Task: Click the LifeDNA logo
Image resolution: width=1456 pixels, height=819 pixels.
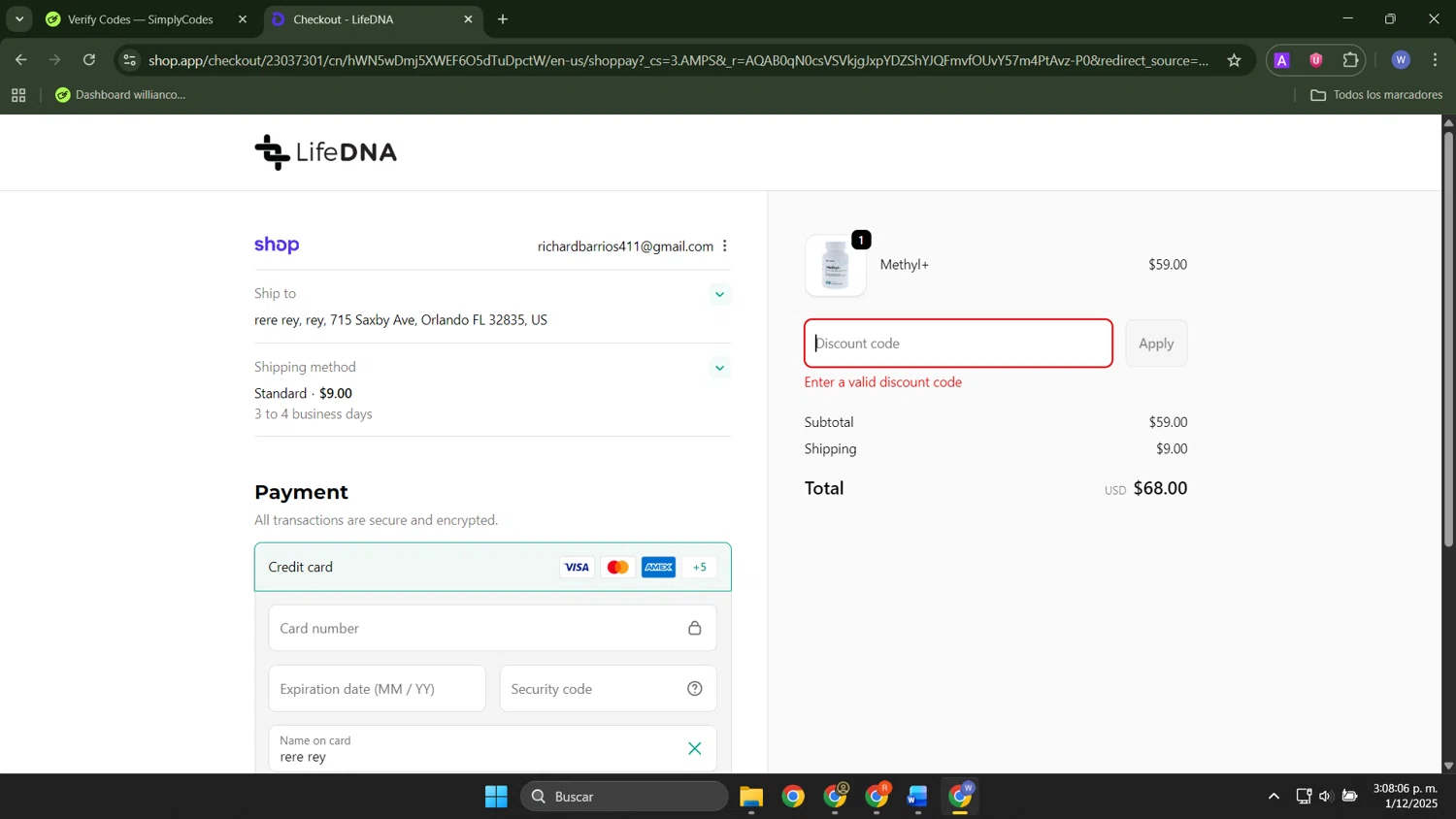Action: point(325,152)
